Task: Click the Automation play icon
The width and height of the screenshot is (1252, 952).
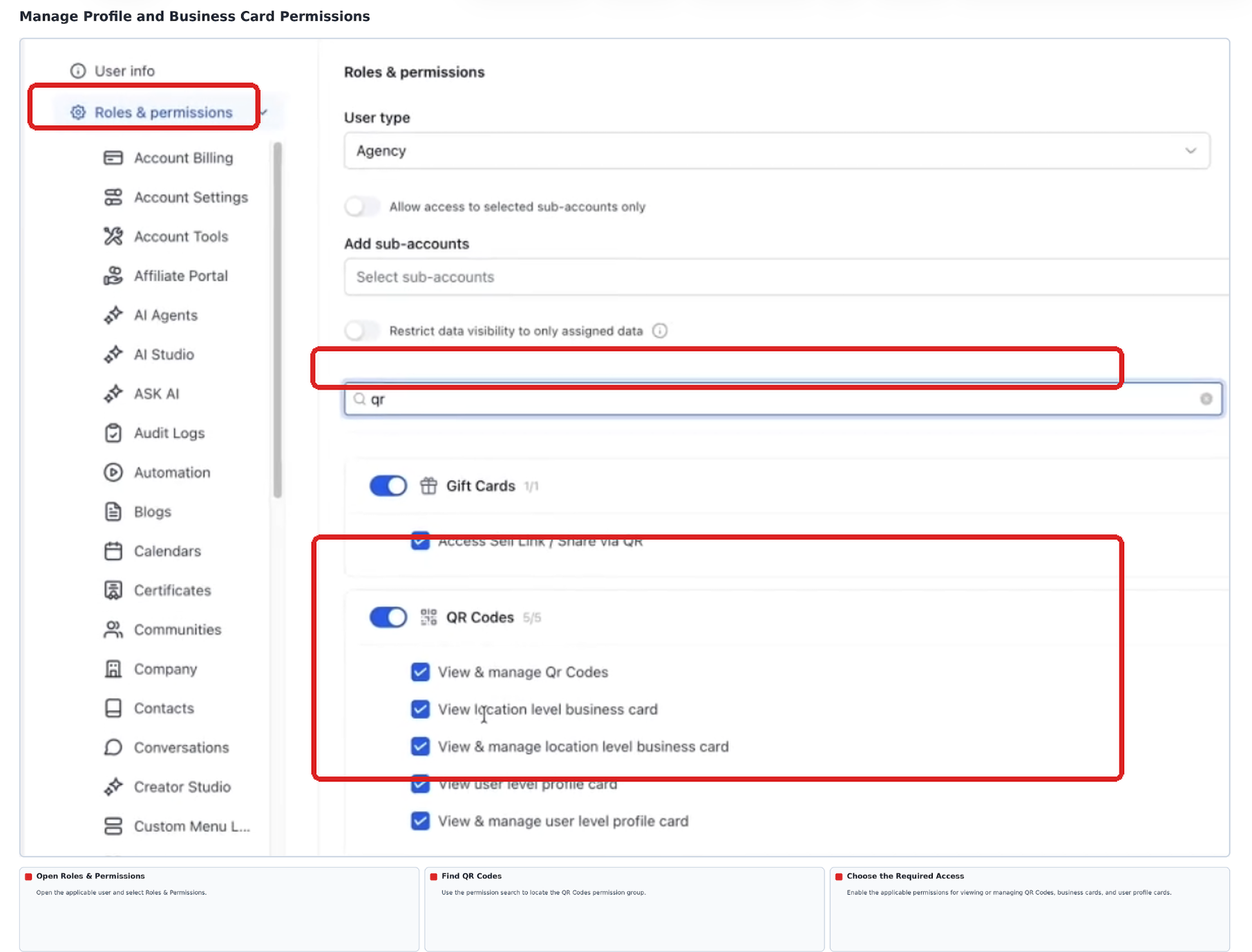Action: tap(113, 473)
